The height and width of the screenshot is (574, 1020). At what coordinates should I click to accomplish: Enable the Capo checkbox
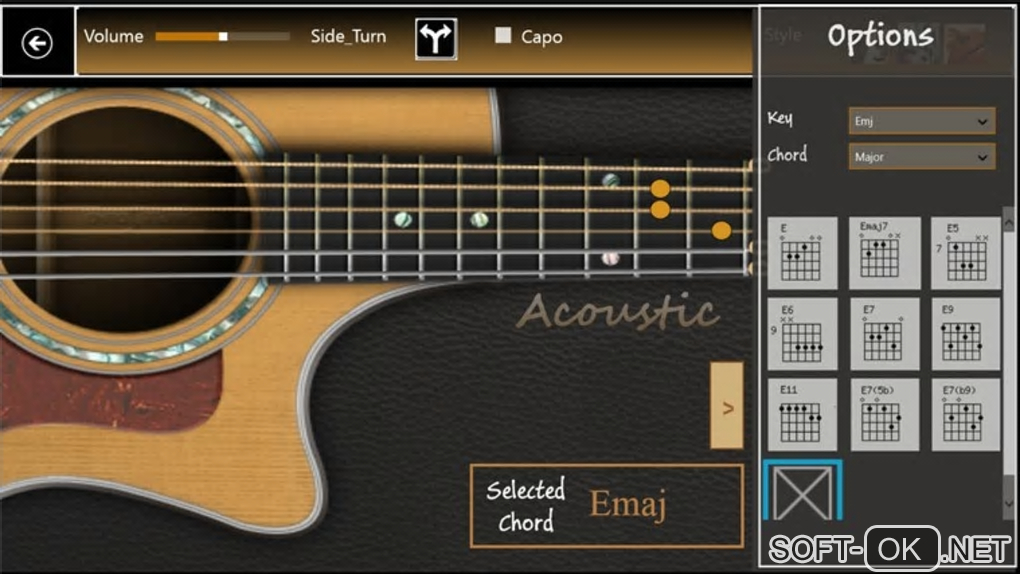(x=503, y=35)
